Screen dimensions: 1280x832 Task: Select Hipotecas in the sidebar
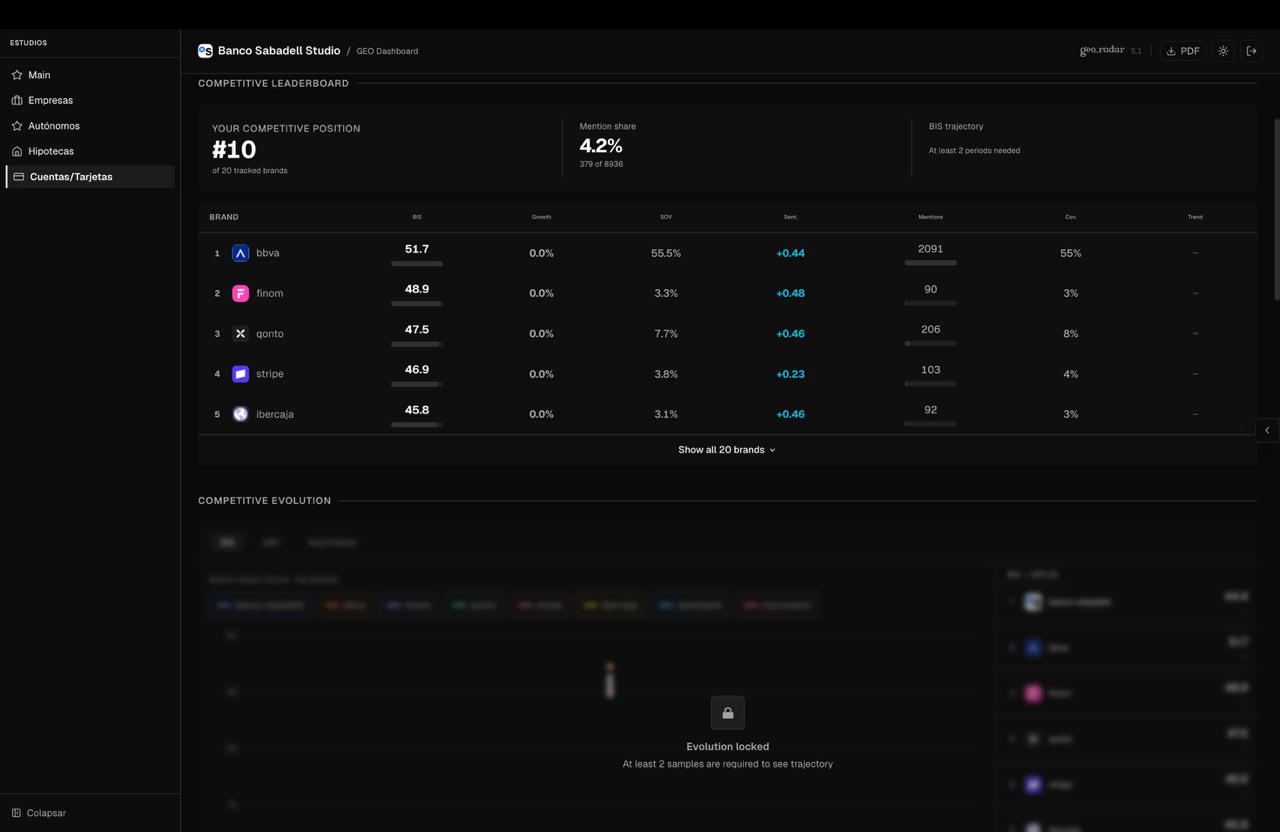50,151
